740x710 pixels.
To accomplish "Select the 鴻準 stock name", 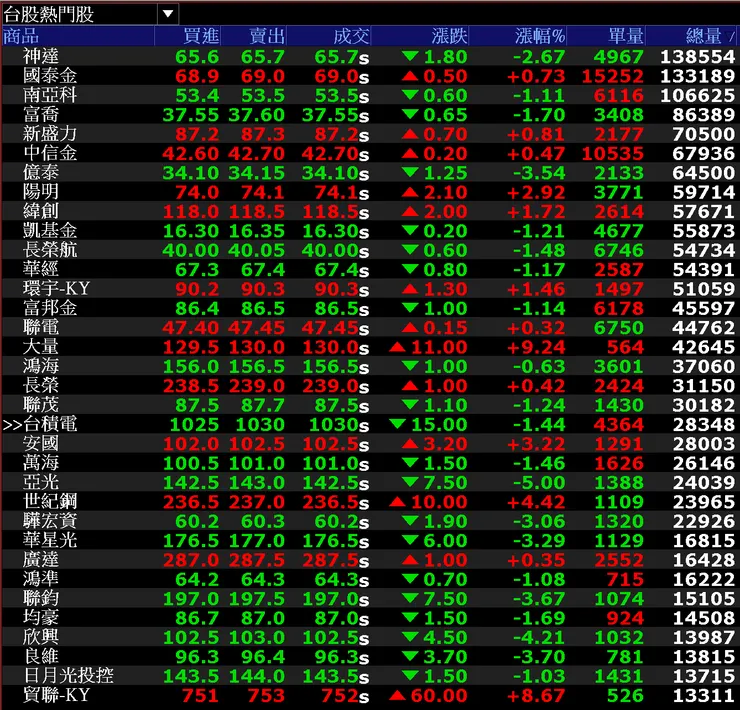I will click(41, 579).
